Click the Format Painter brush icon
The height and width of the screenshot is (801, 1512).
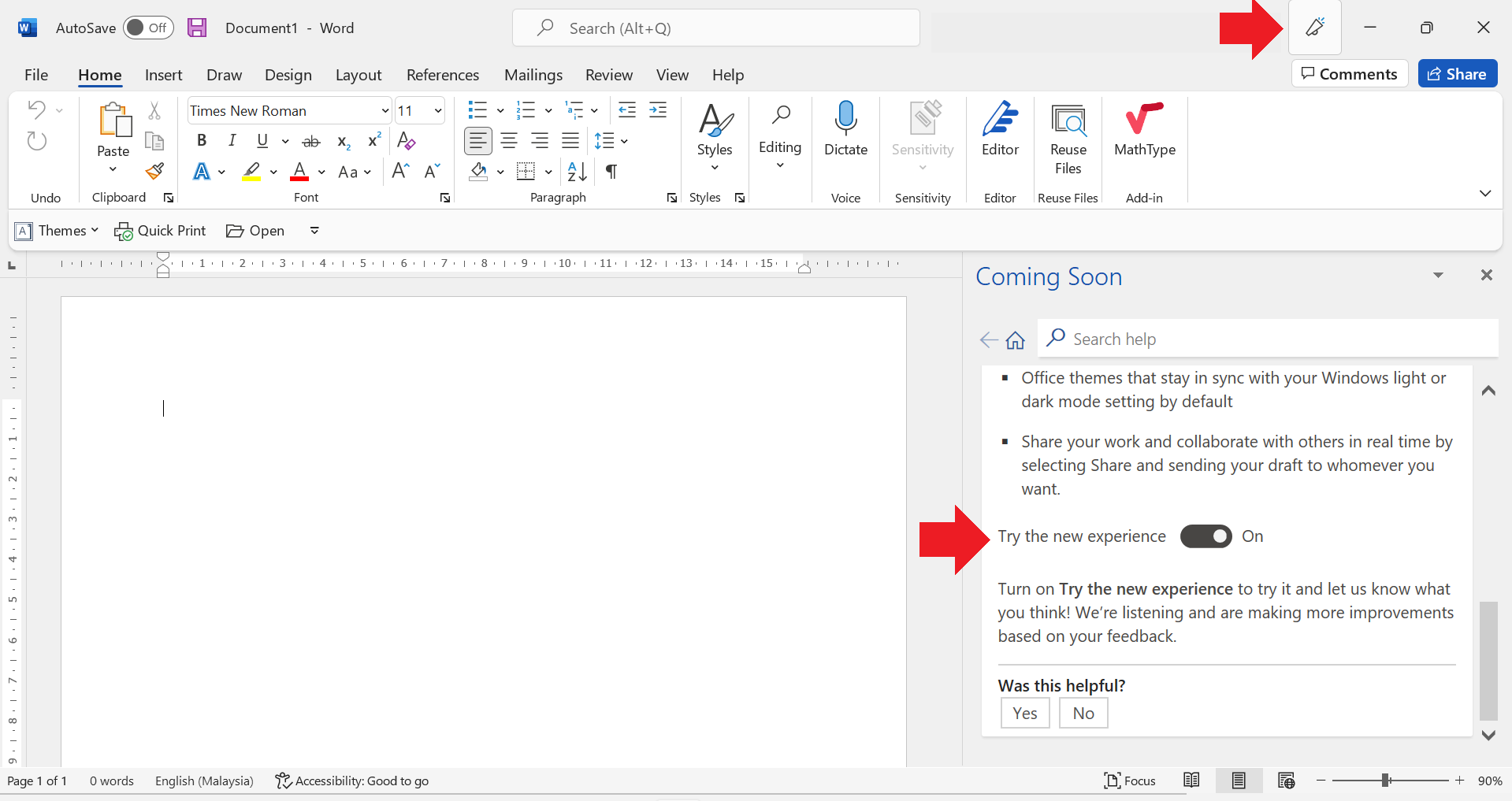(x=154, y=171)
